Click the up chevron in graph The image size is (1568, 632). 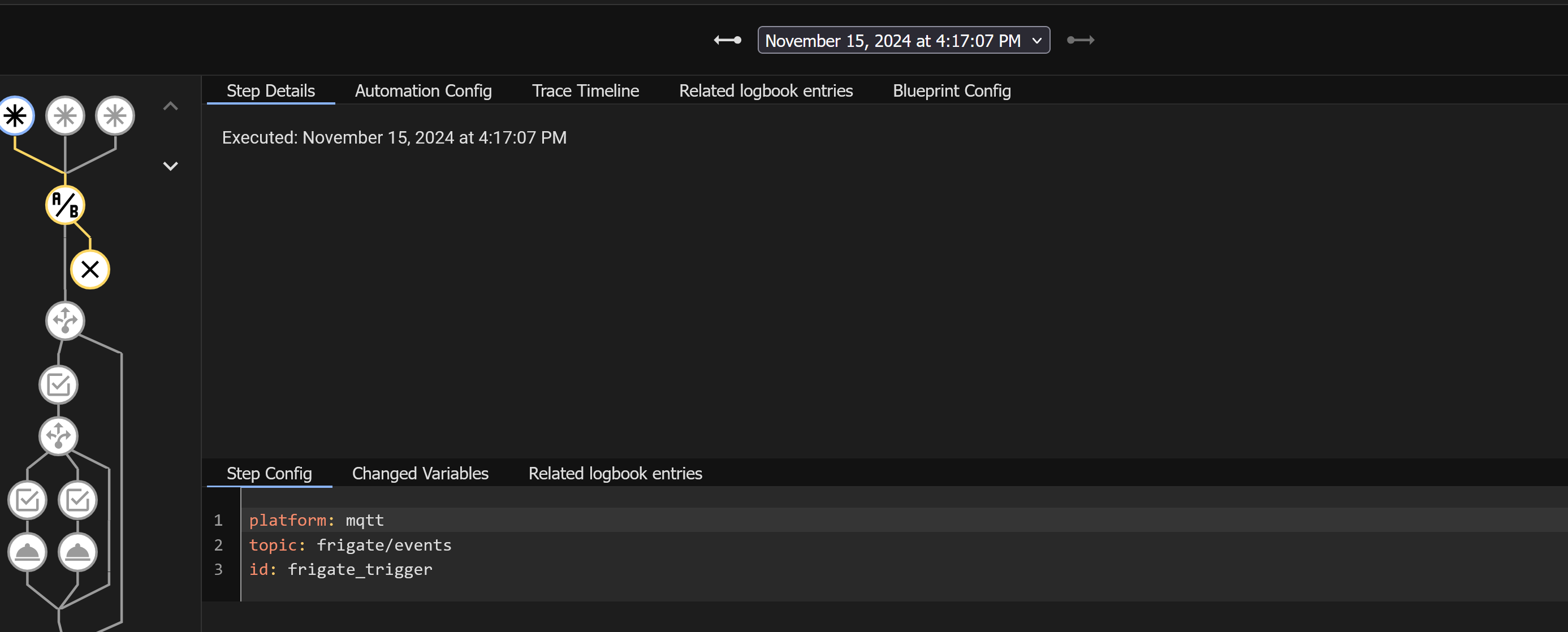point(170,106)
